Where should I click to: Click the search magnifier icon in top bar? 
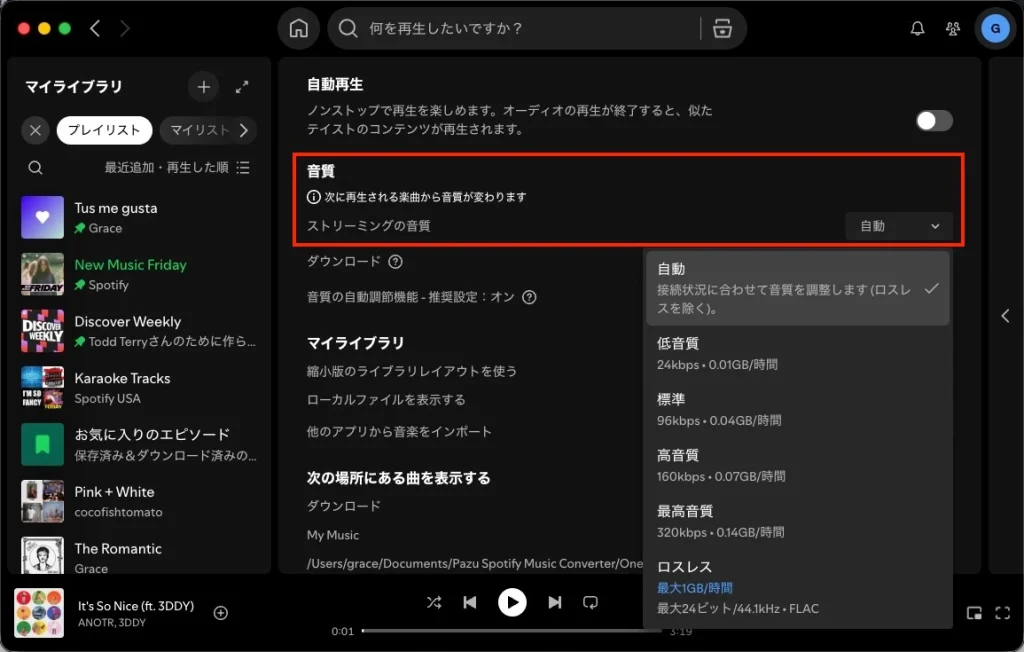[348, 28]
